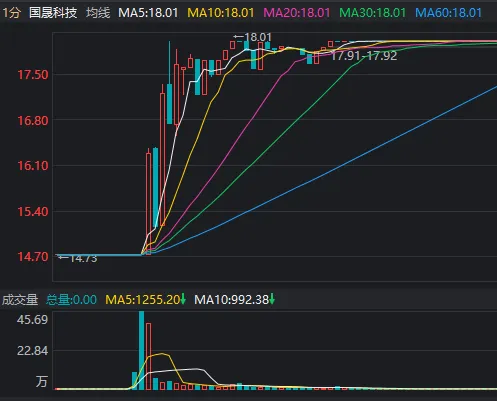Viewport: 497px width, 401px height.
Task: Click the 万 volume unit label
Action: pyautogui.click(x=42, y=381)
